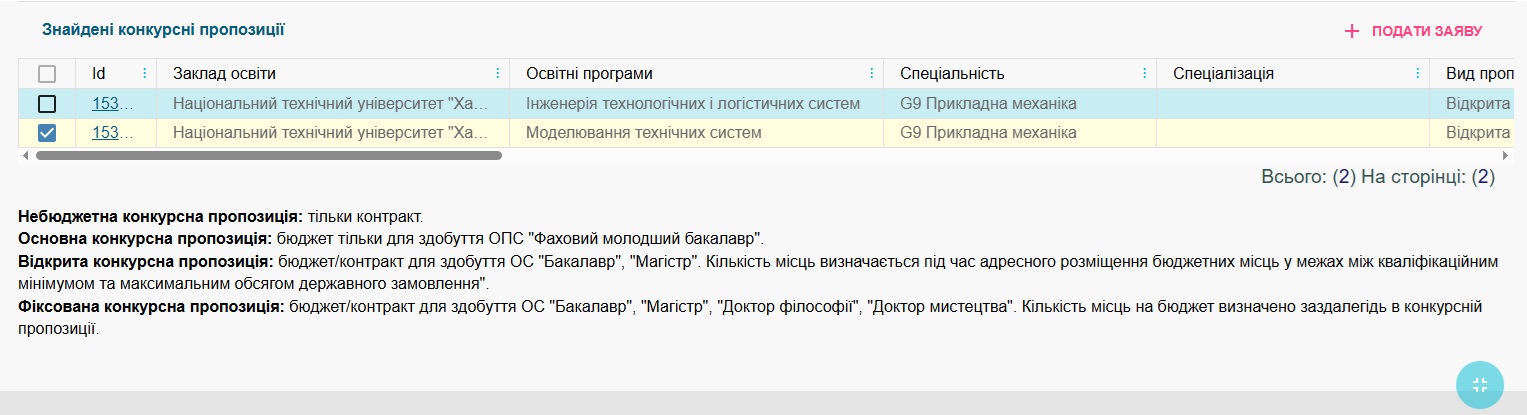
Task: Click the Спеціалізація column header
Action: point(1224,74)
